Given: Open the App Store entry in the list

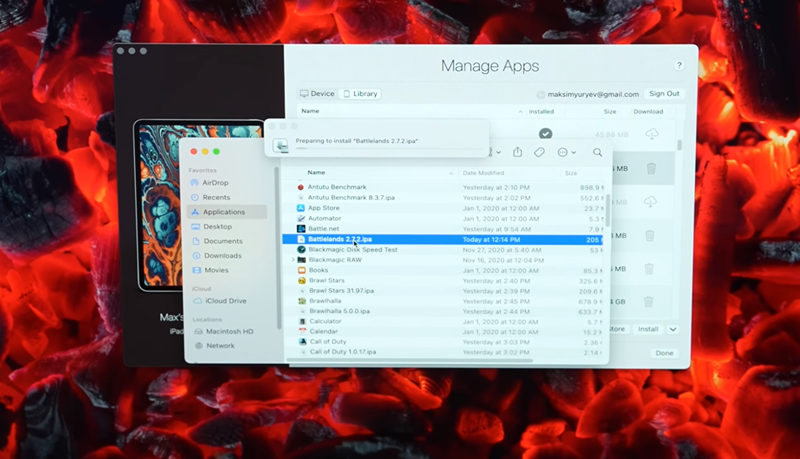Looking at the screenshot, I should [x=324, y=208].
